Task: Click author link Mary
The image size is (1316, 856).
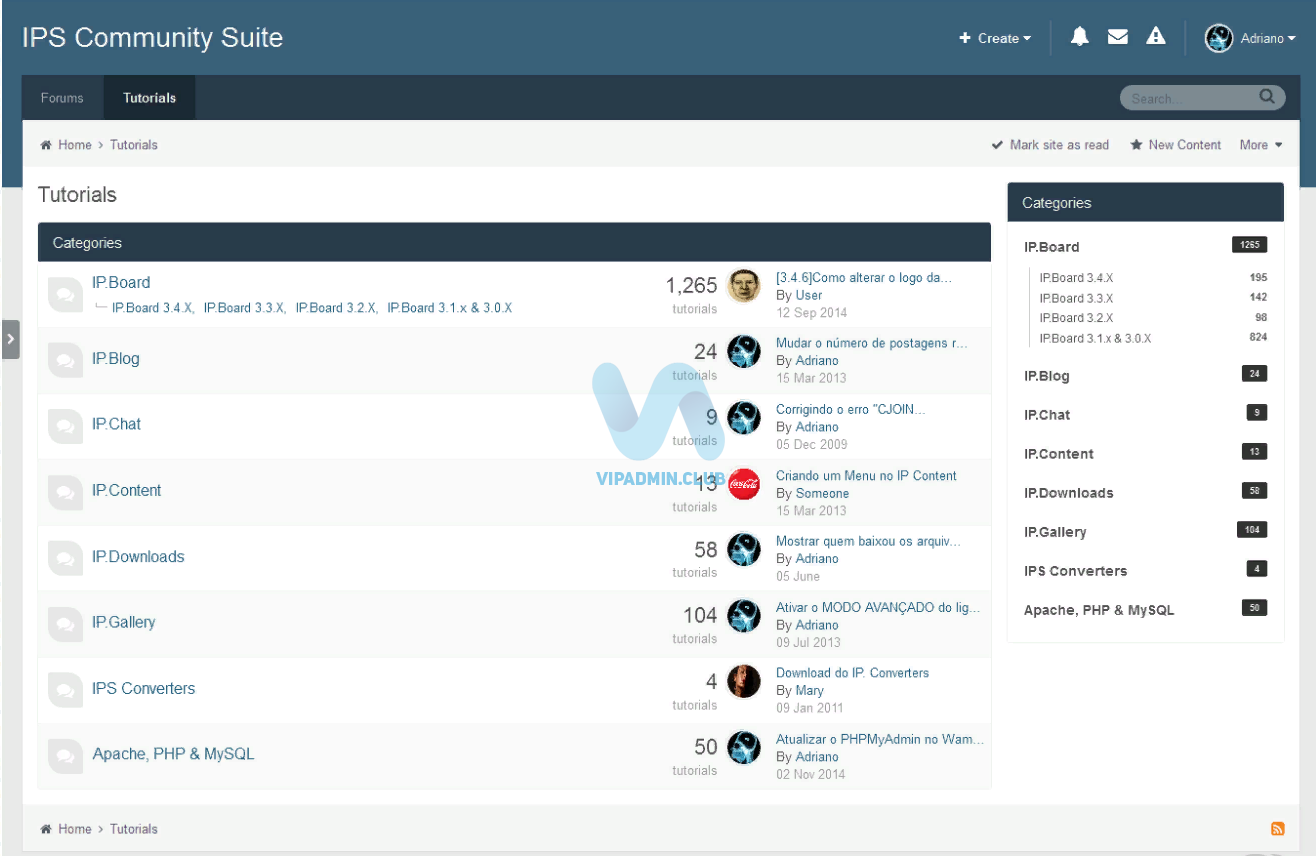Action: [810, 691]
